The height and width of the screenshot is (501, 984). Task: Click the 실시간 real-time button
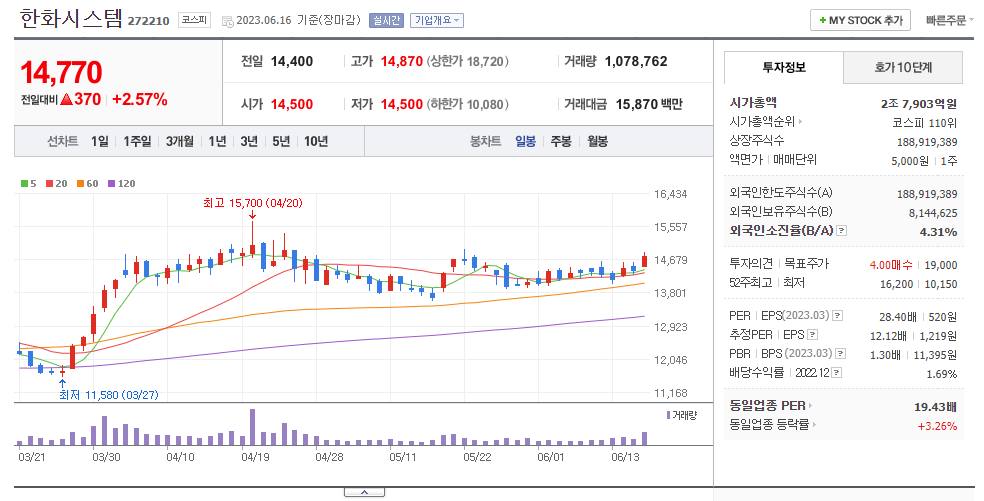coord(386,21)
